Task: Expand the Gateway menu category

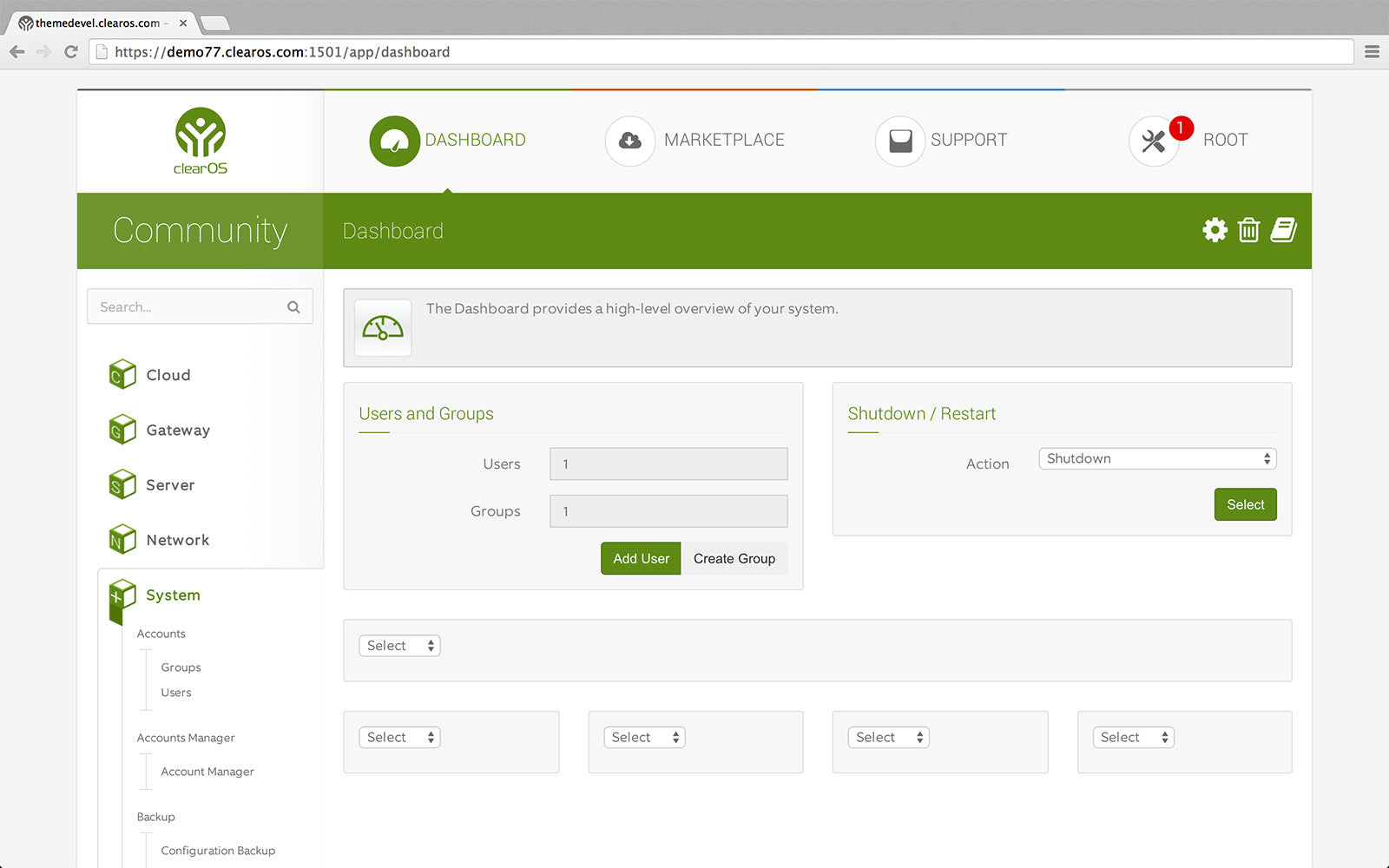Action: click(x=178, y=430)
